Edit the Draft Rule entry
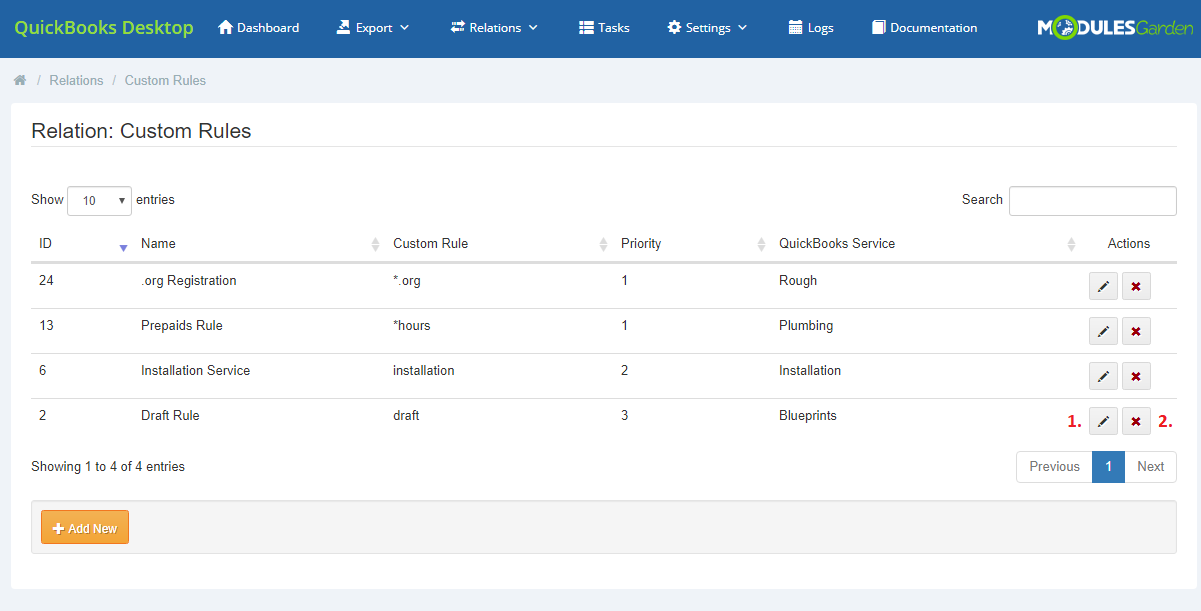Viewport: 1201px width, 611px height. coord(1103,421)
